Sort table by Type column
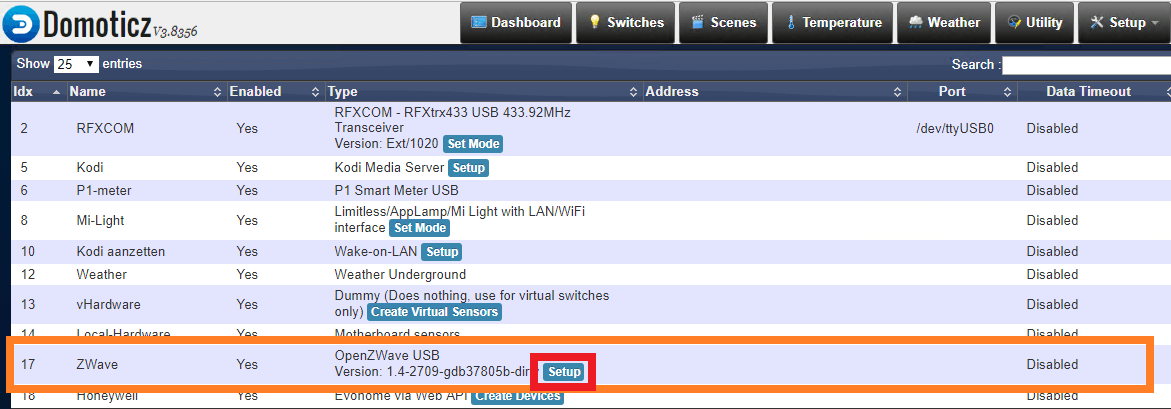The width and height of the screenshot is (1171, 409). (484, 92)
